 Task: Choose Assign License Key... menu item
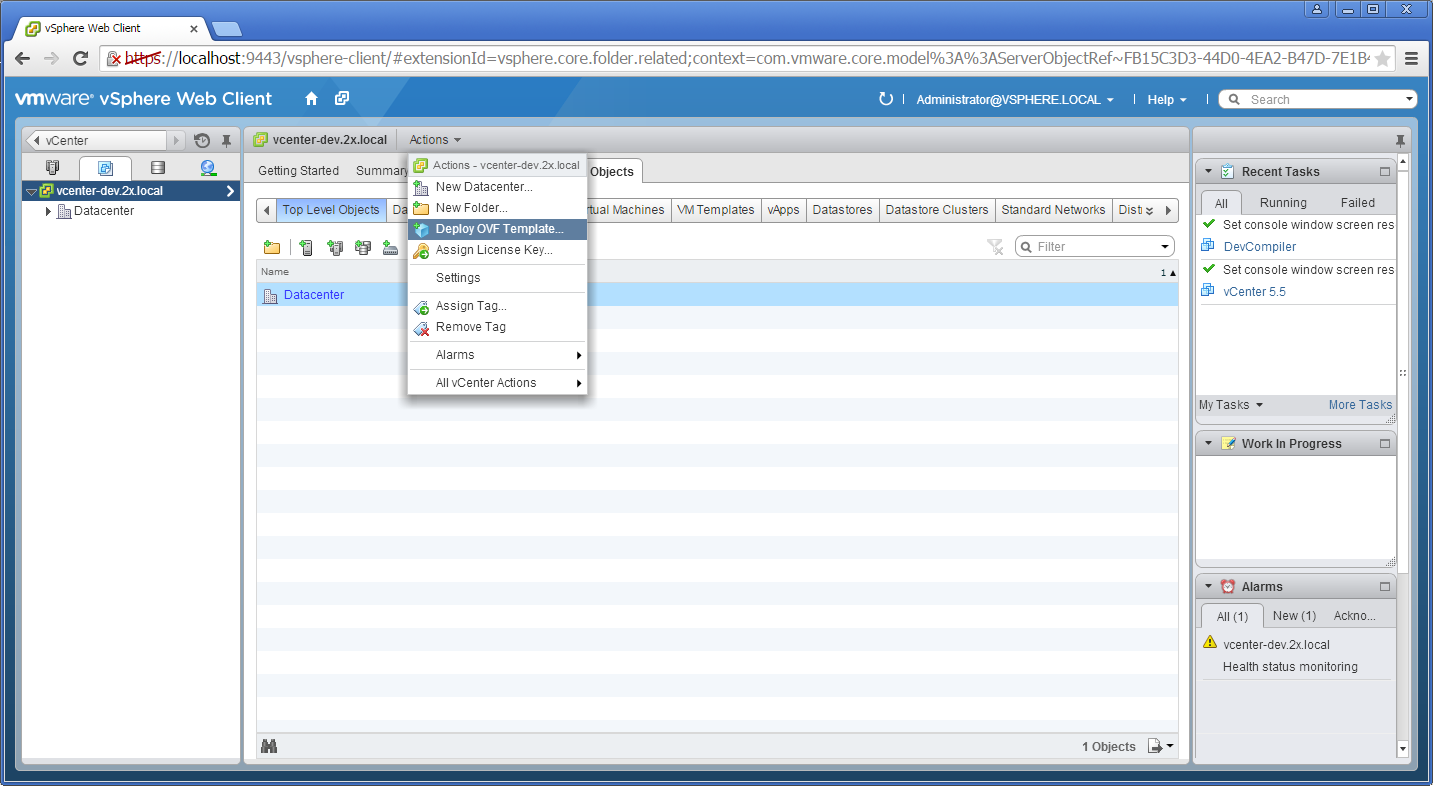[x=497, y=250]
